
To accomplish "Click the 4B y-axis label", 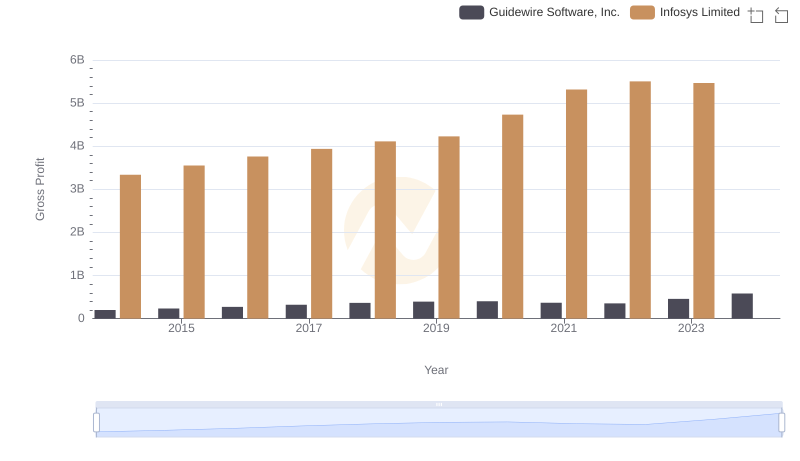I will click(77, 146).
